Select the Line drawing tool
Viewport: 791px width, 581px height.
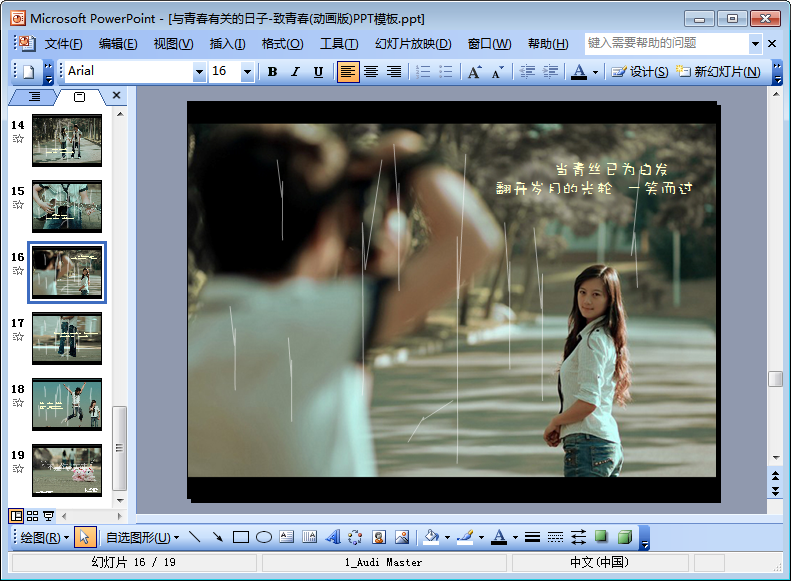point(195,537)
